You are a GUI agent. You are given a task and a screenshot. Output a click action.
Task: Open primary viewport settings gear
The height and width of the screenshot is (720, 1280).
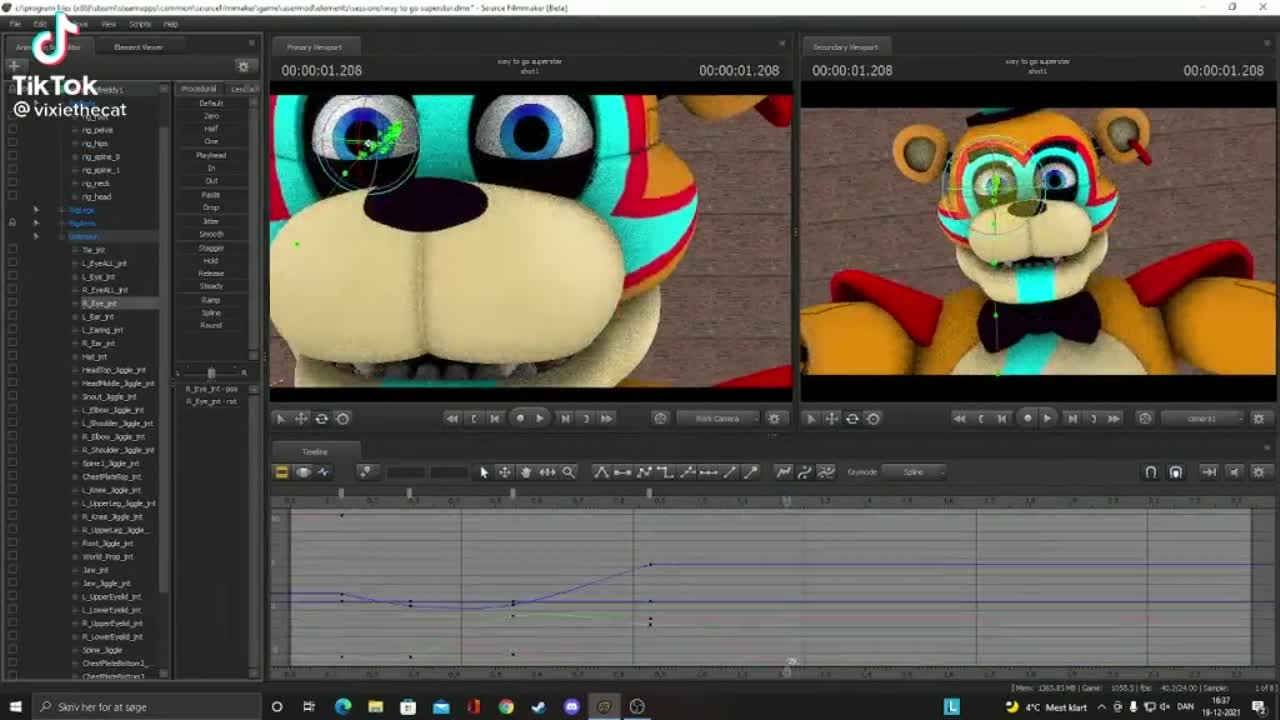coord(773,419)
